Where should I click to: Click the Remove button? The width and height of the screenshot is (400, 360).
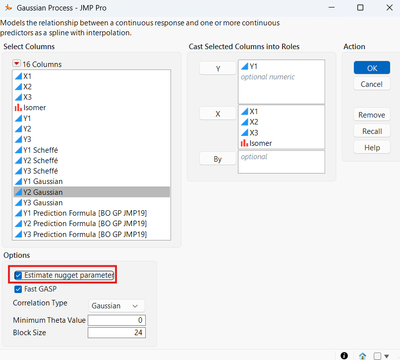coord(372,115)
